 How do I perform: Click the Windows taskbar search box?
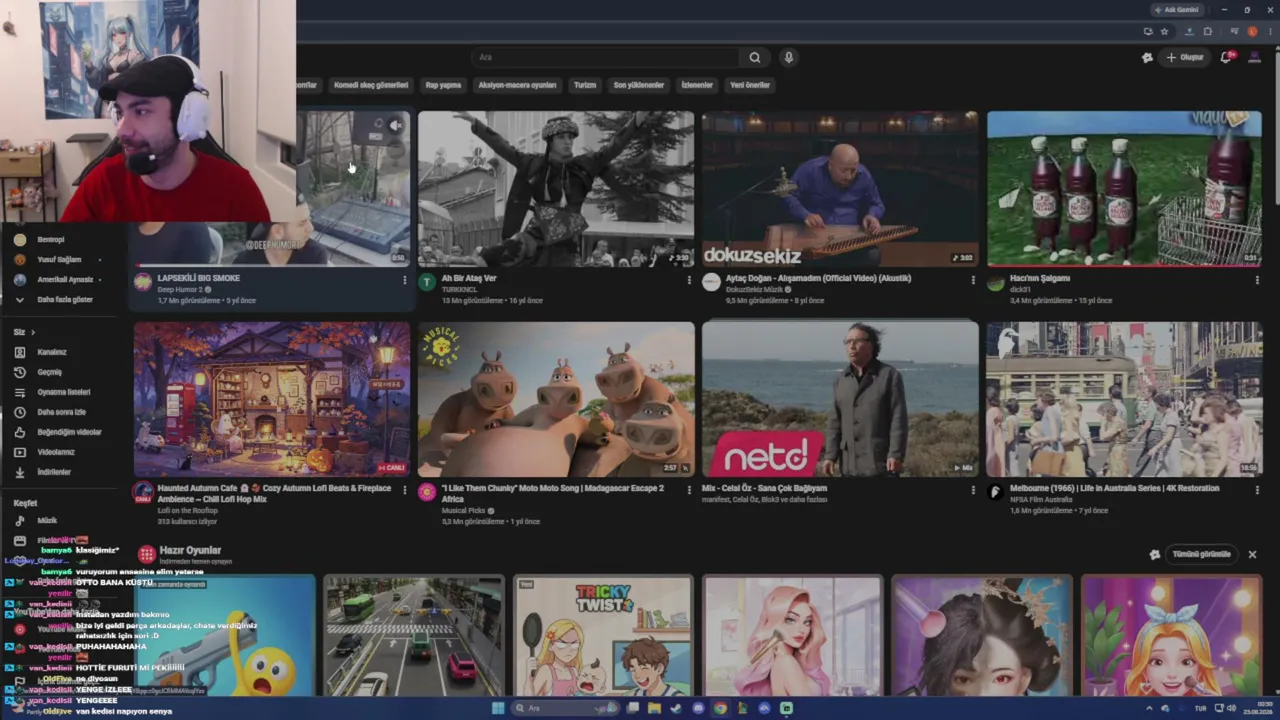[564, 708]
